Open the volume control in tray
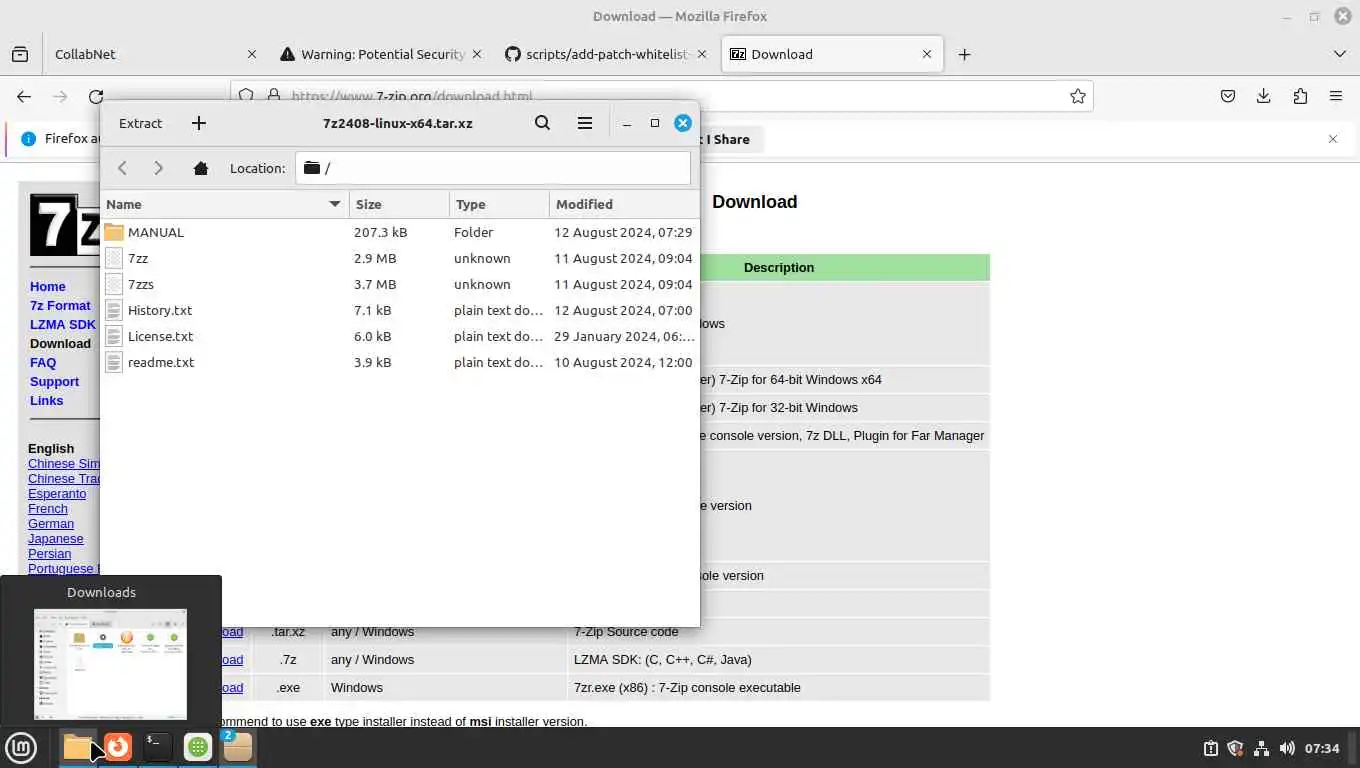 click(x=1287, y=748)
